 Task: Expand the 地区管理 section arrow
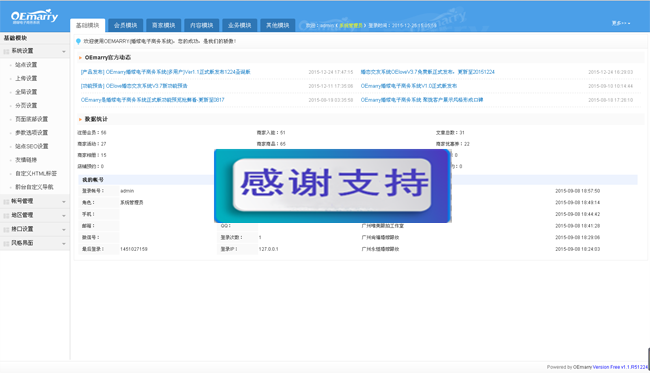(64, 216)
